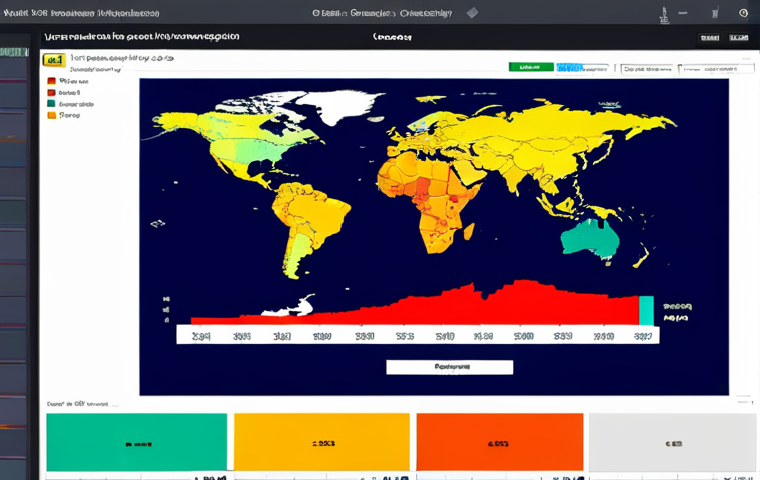
Task: Click the first outlined field left of the last field
Action: pos(647,69)
